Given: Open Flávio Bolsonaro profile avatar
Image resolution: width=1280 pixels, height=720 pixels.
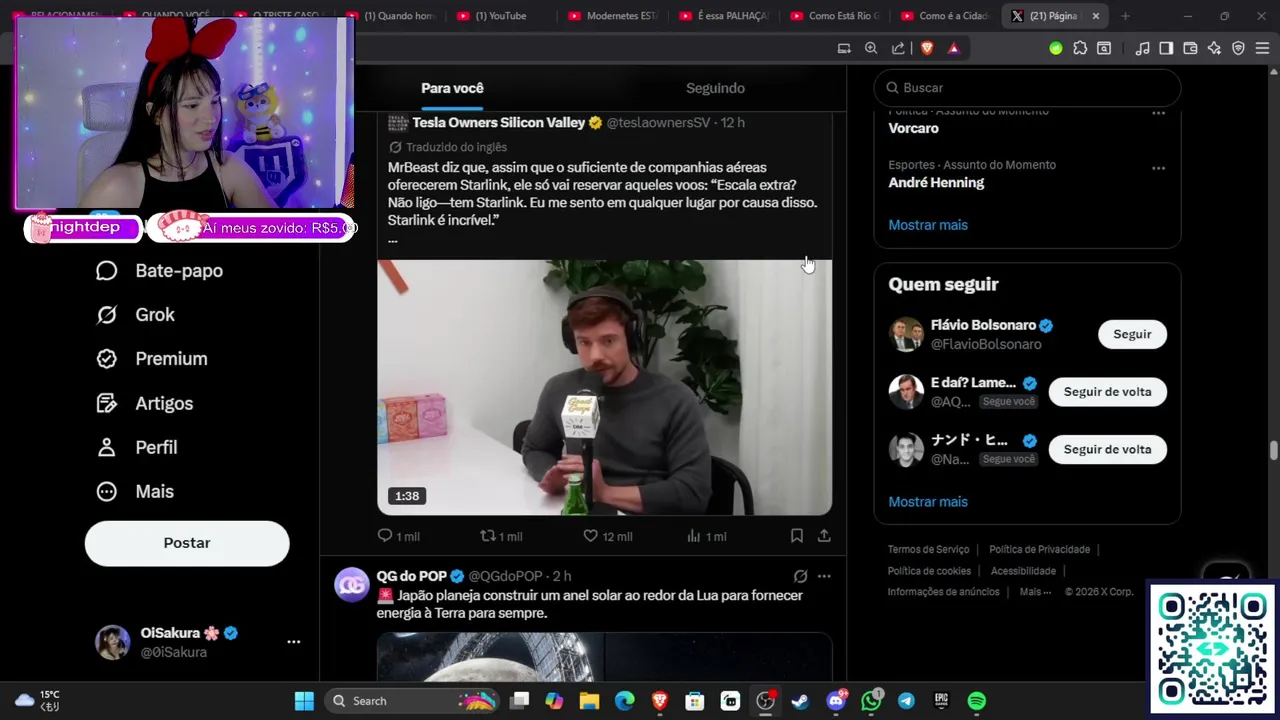Looking at the screenshot, I should click(x=906, y=334).
